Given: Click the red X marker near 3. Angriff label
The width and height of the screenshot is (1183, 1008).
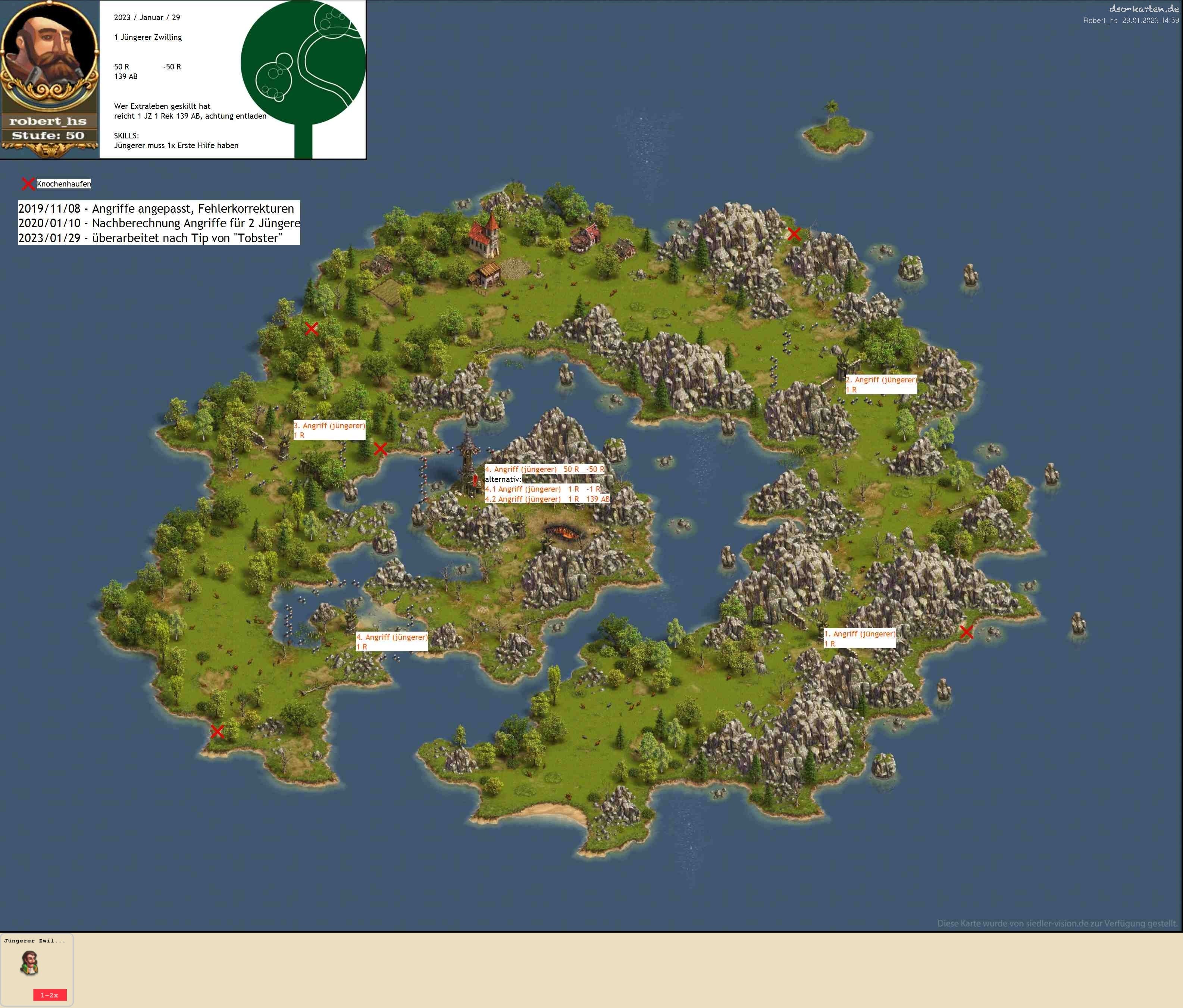Looking at the screenshot, I should [380, 449].
